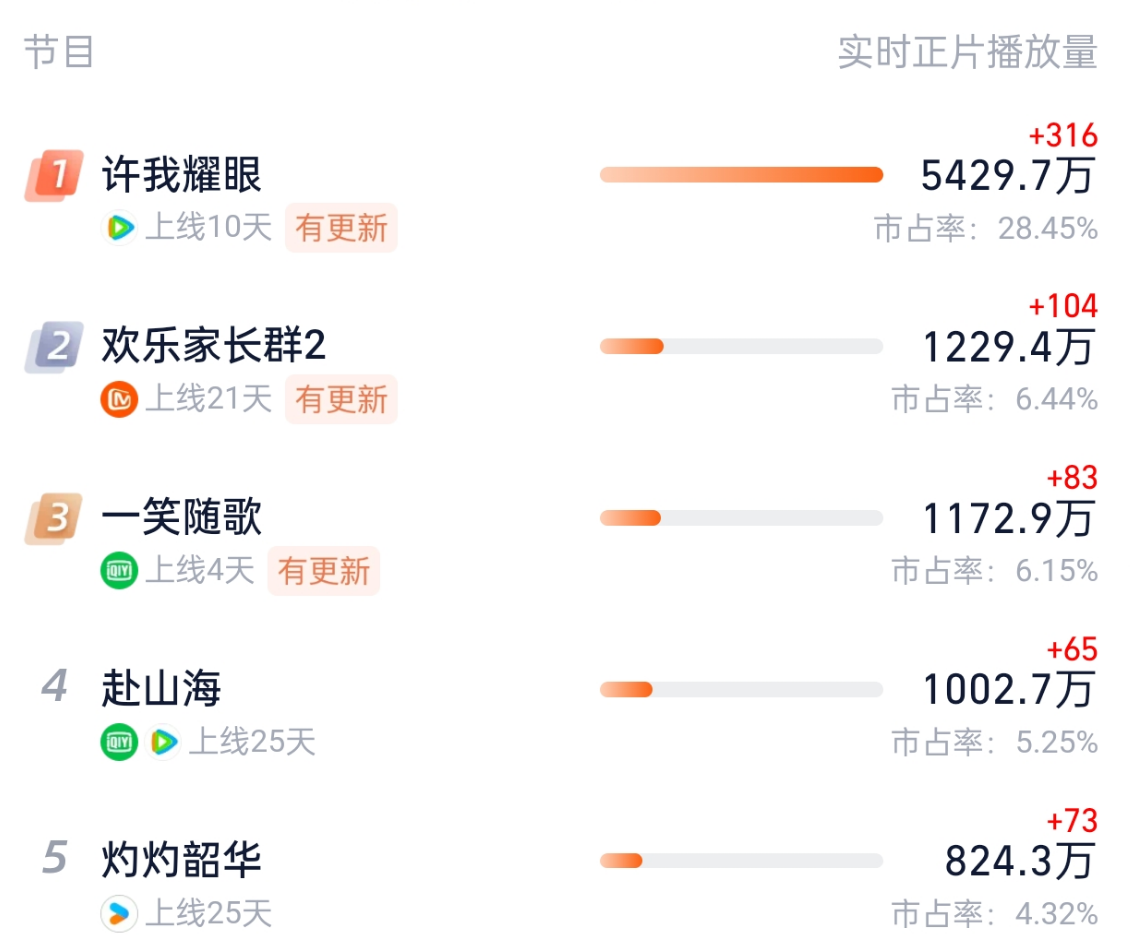This screenshot has height=935, width=1130.
Task: Click the progress bar for 许我耀眼
Action: (740, 174)
